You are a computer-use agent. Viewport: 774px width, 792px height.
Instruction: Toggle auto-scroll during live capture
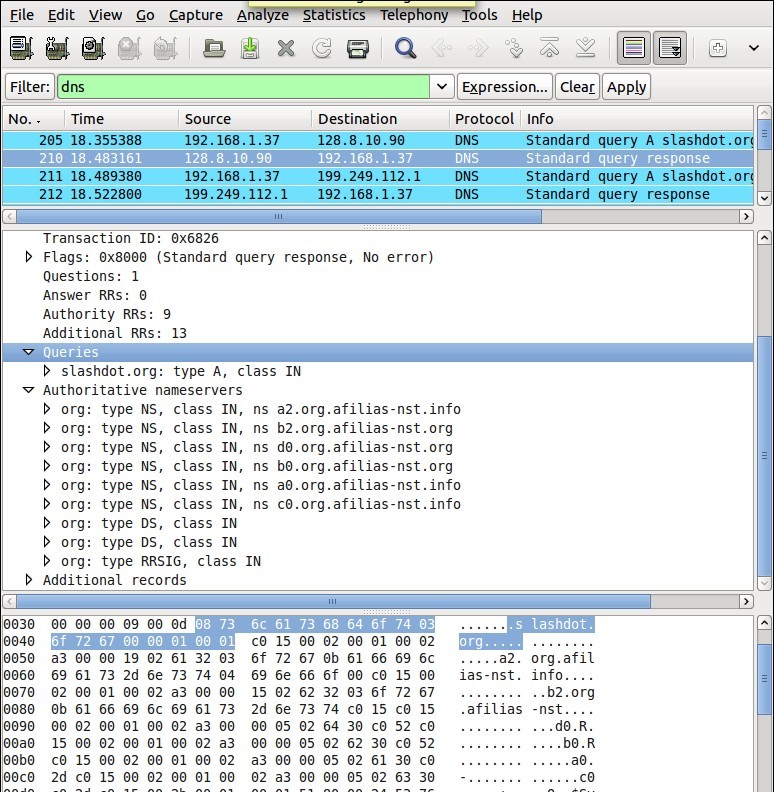[x=670, y=48]
